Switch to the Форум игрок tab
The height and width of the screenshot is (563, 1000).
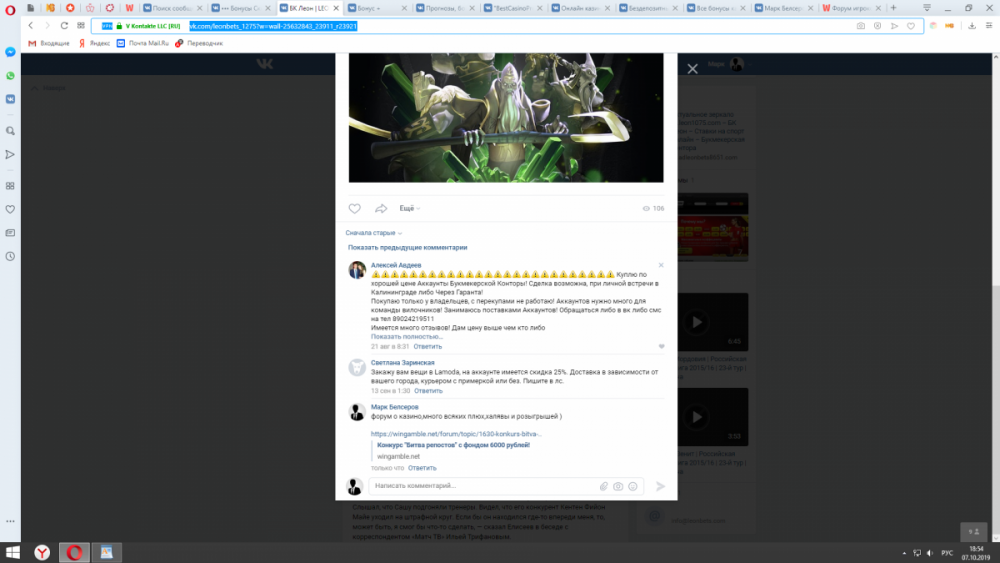pyautogui.click(x=852, y=8)
